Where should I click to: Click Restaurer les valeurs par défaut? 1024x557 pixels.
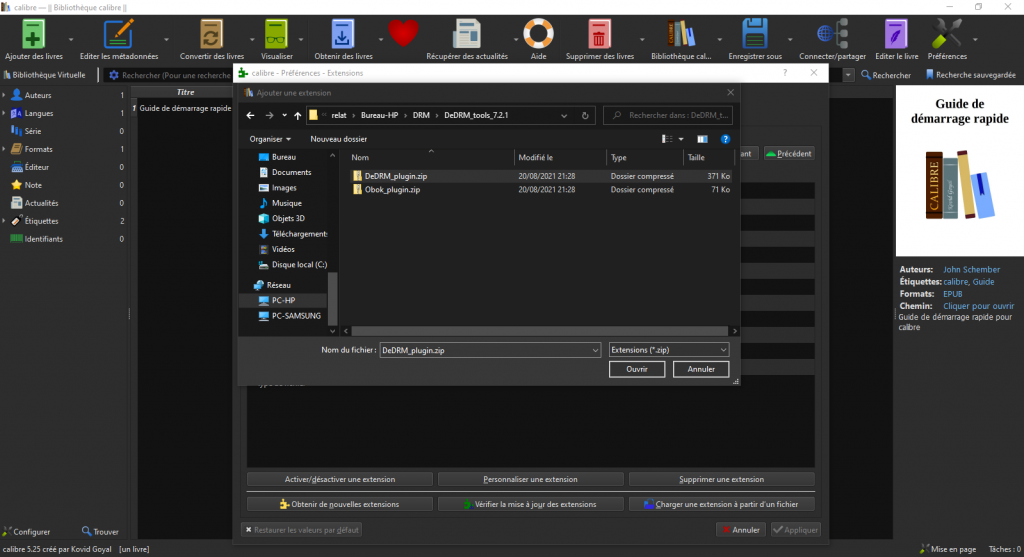301,530
